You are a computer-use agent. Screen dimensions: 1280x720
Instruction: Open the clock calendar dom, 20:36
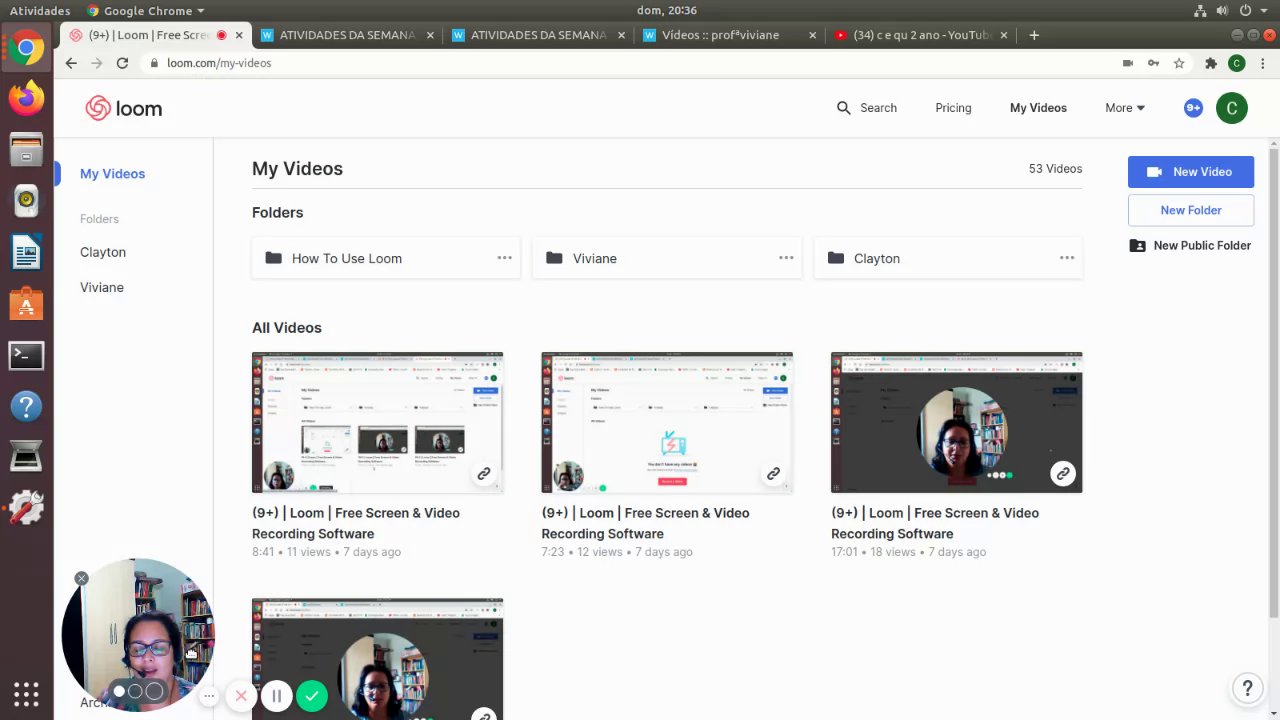666,11
